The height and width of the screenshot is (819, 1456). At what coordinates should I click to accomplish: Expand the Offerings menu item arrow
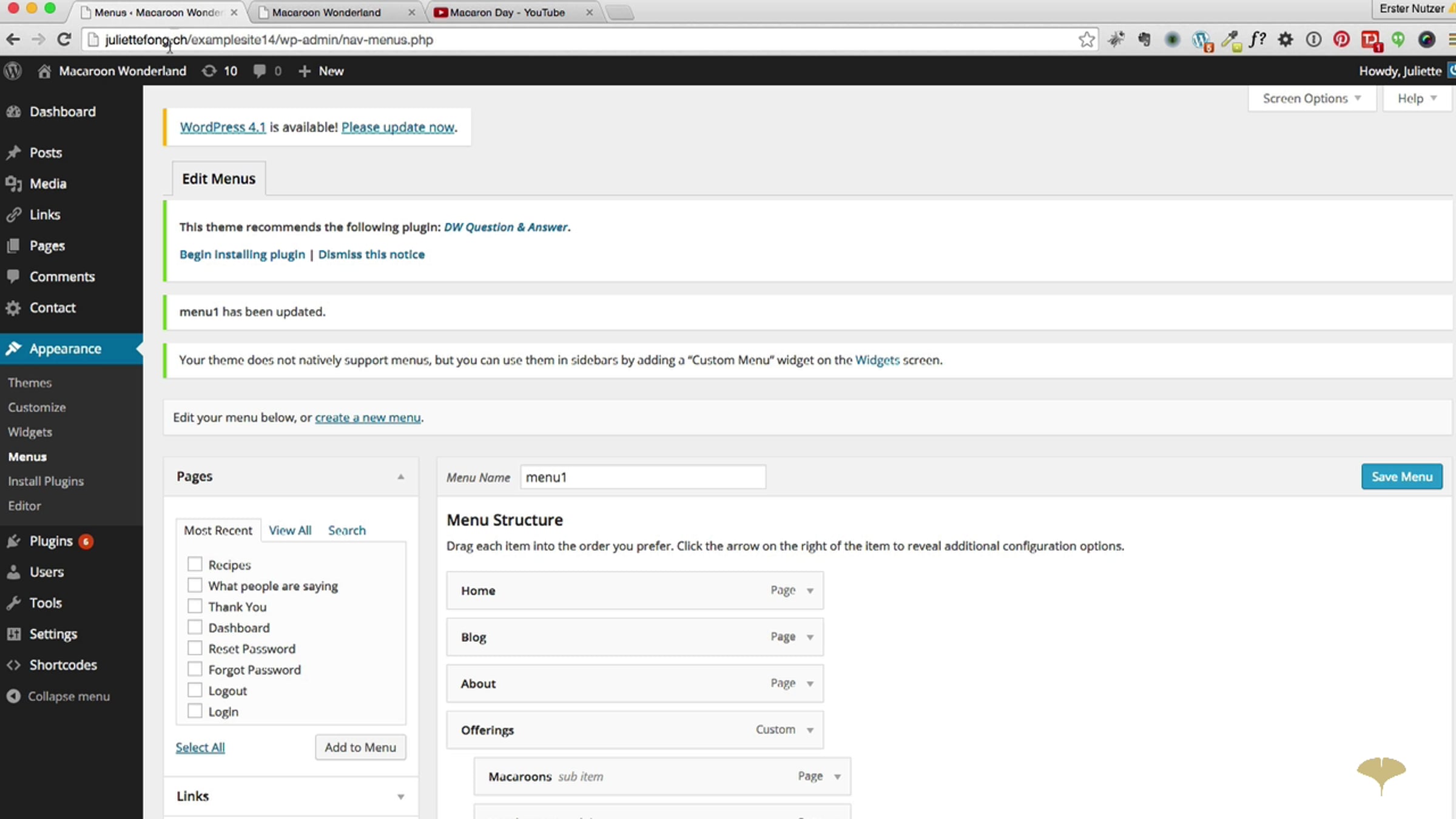810,730
